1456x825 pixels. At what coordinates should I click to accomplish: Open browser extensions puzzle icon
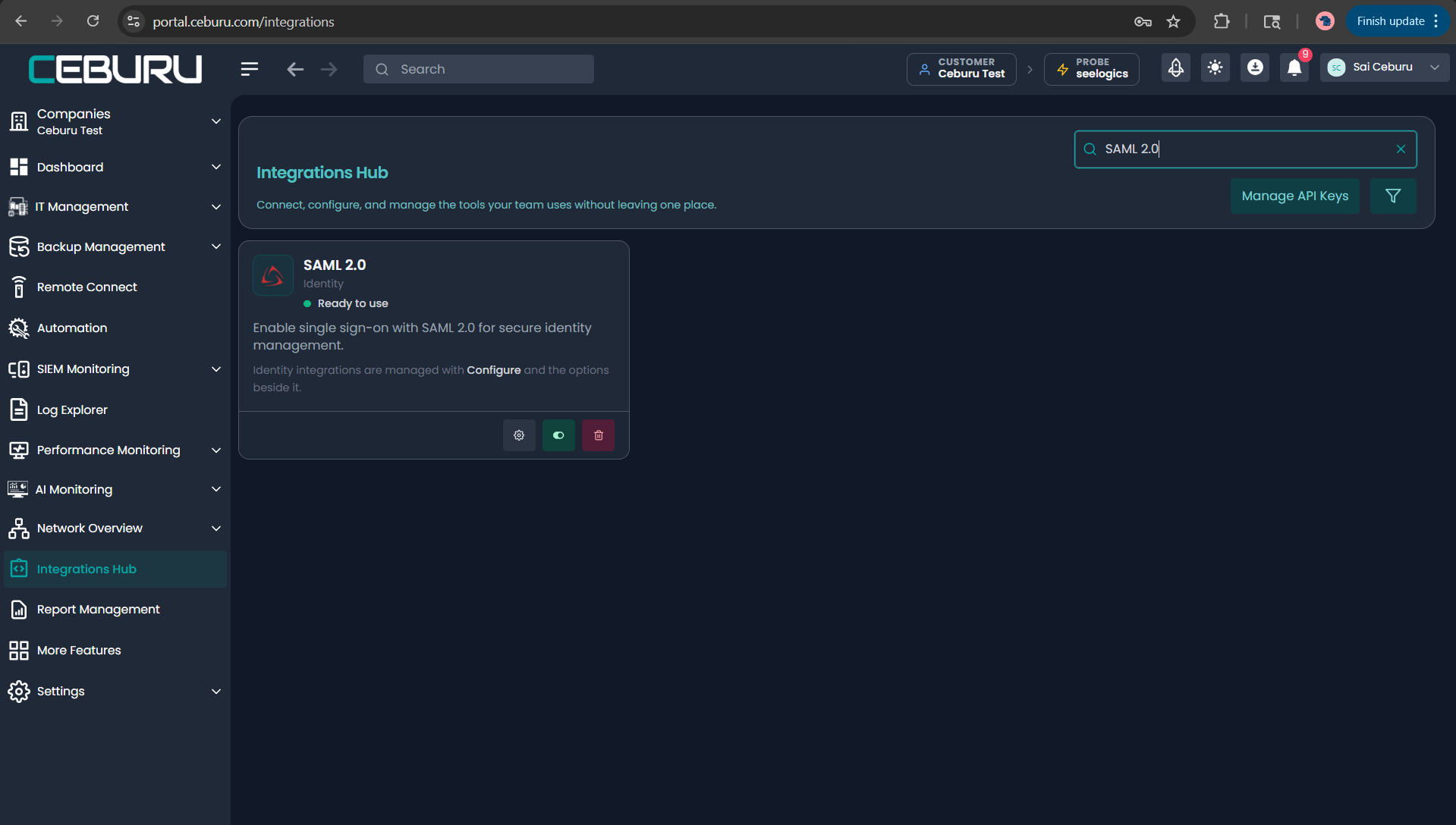pyautogui.click(x=1222, y=21)
